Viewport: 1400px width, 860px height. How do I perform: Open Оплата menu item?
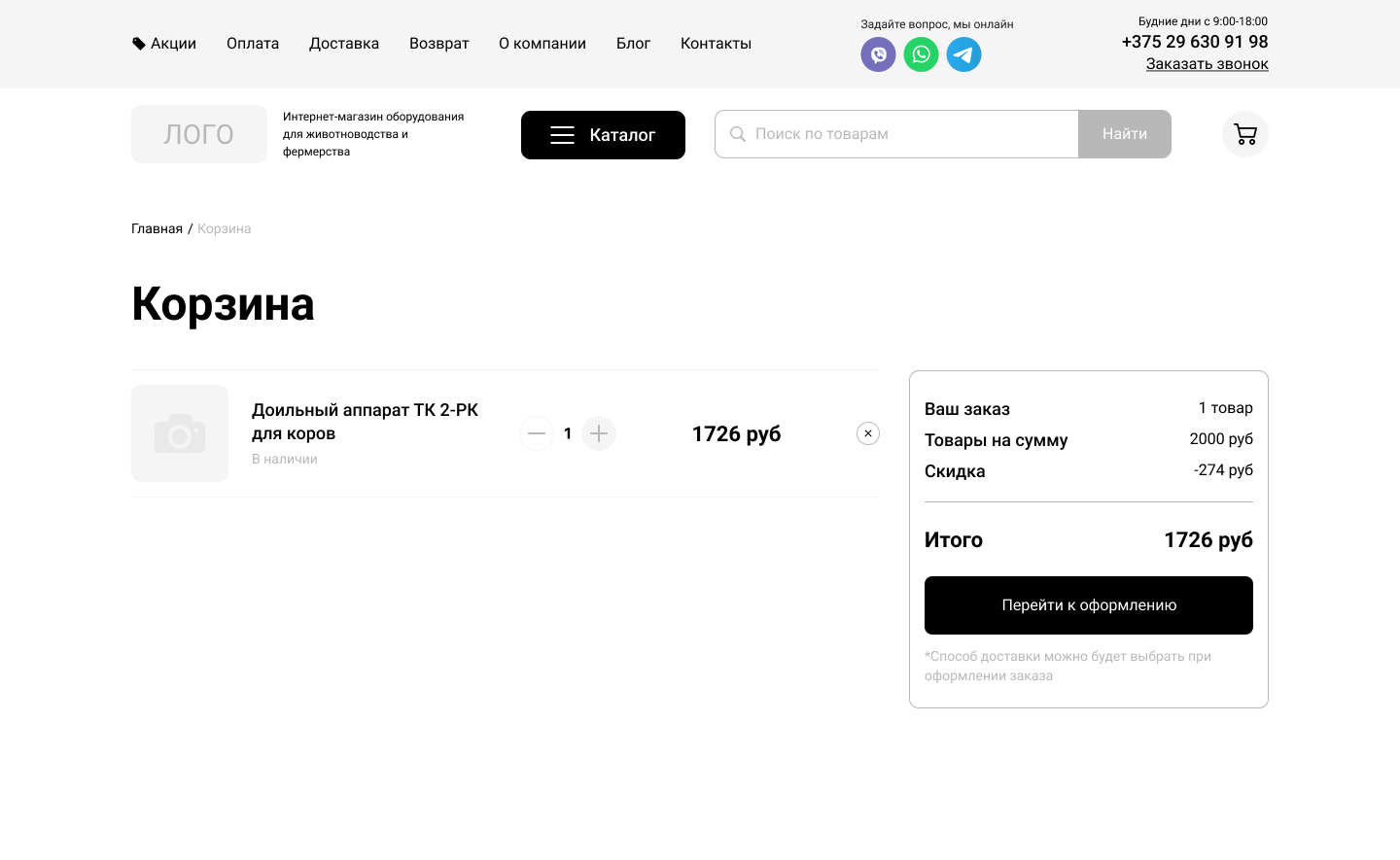(x=253, y=44)
